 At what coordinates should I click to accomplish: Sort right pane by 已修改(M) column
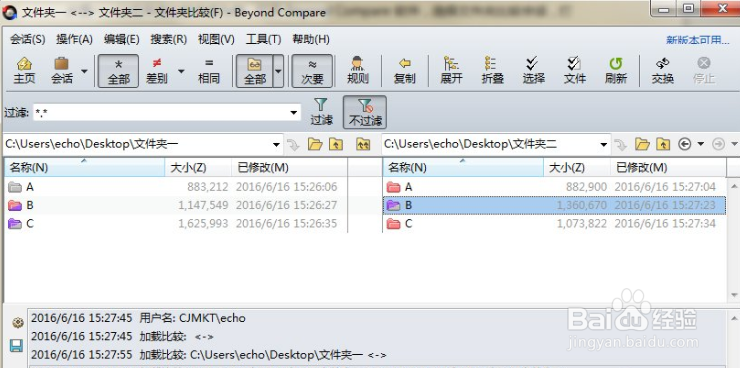click(x=668, y=167)
